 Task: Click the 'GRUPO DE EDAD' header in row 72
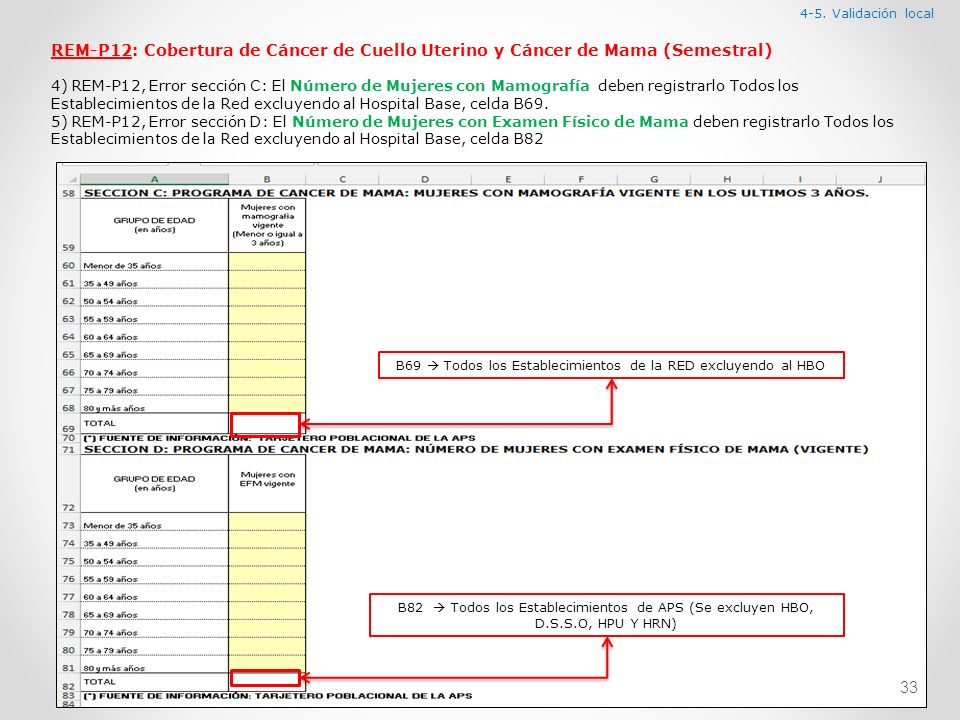pyautogui.click(x=154, y=483)
